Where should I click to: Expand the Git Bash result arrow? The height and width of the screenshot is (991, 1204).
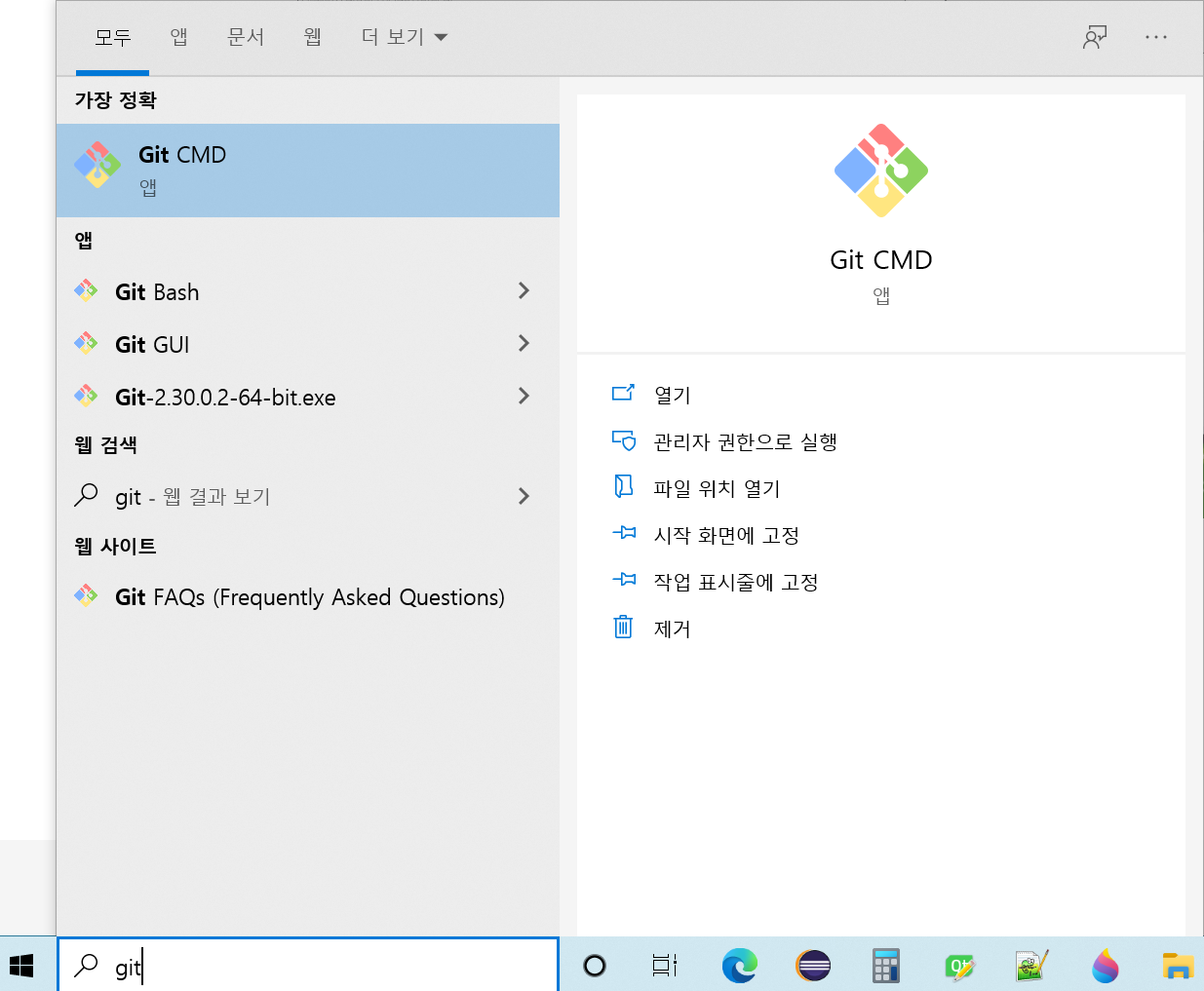(x=524, y=291)
